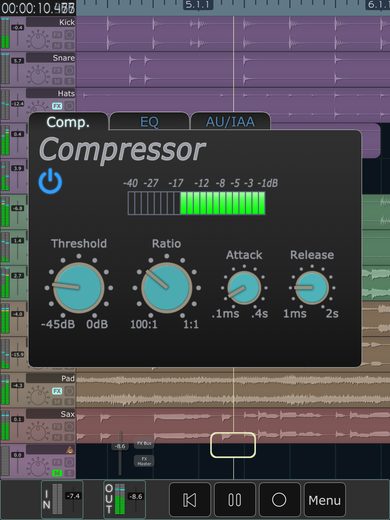Pause playback in the transport bar
This screenshot has width=390, height=520.
(x=234, y=500)
